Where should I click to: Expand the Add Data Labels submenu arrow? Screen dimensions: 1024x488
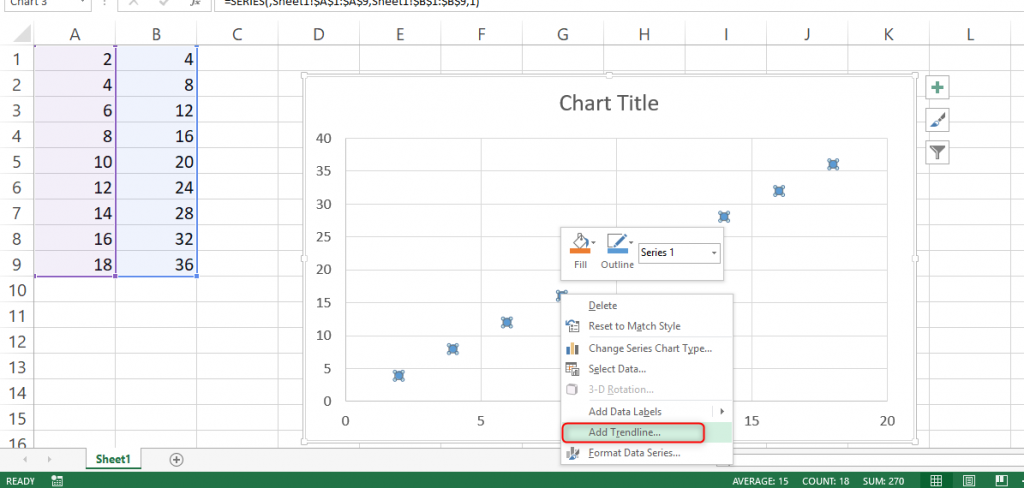click(x=721, y=411)
